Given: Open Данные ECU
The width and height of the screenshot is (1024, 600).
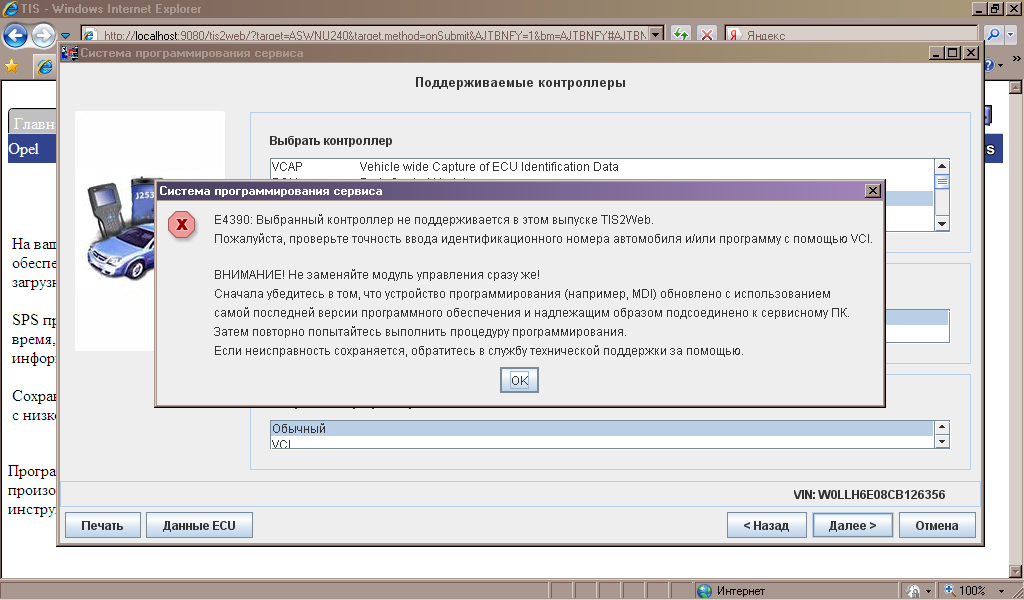Looking at the screenshot, I should tap(199, 526).
